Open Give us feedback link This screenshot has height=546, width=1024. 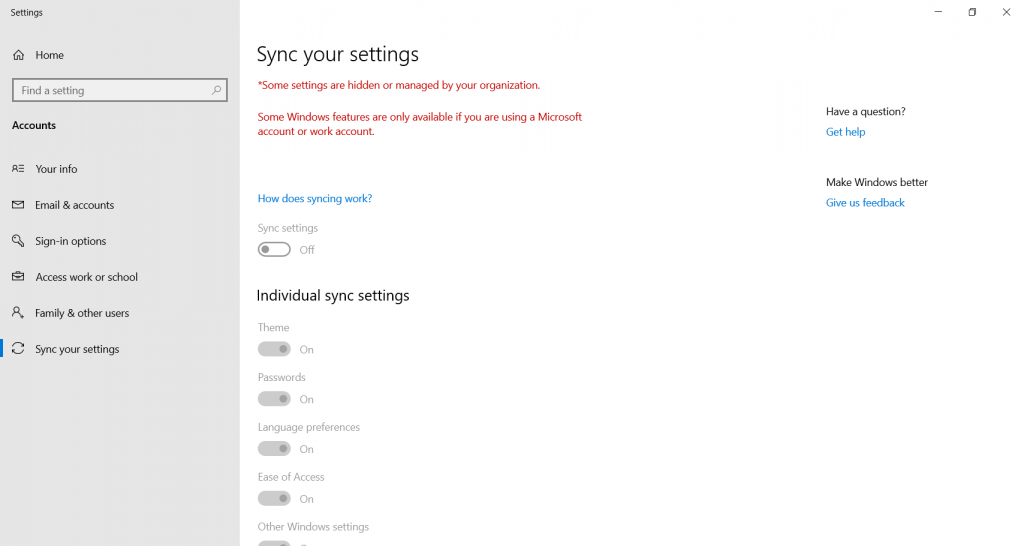pyautogui.click(x=865, y=202)
